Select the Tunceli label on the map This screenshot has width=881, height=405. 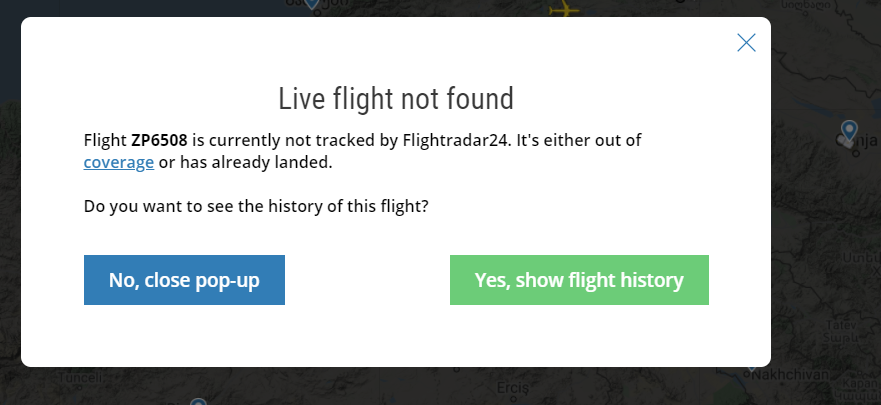tap(80, 377)
